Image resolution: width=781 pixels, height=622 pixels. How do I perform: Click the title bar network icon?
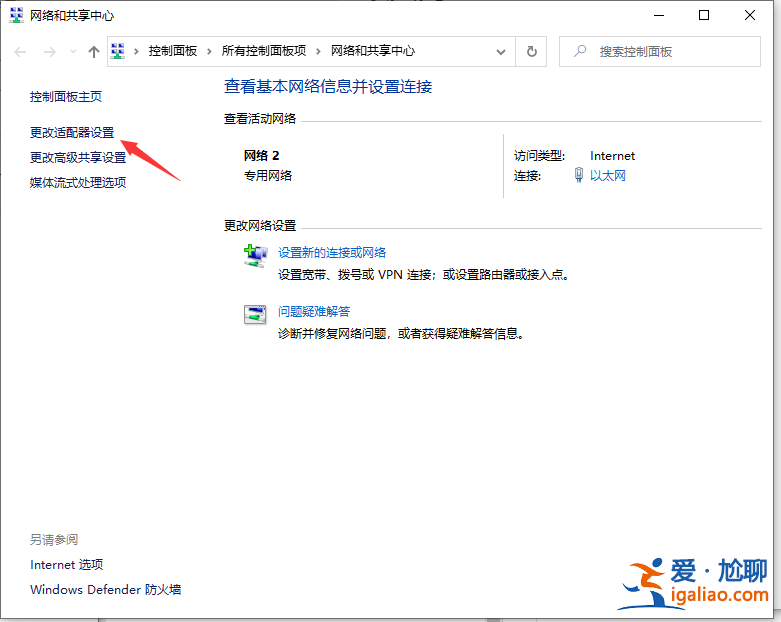tap(16, 15)
